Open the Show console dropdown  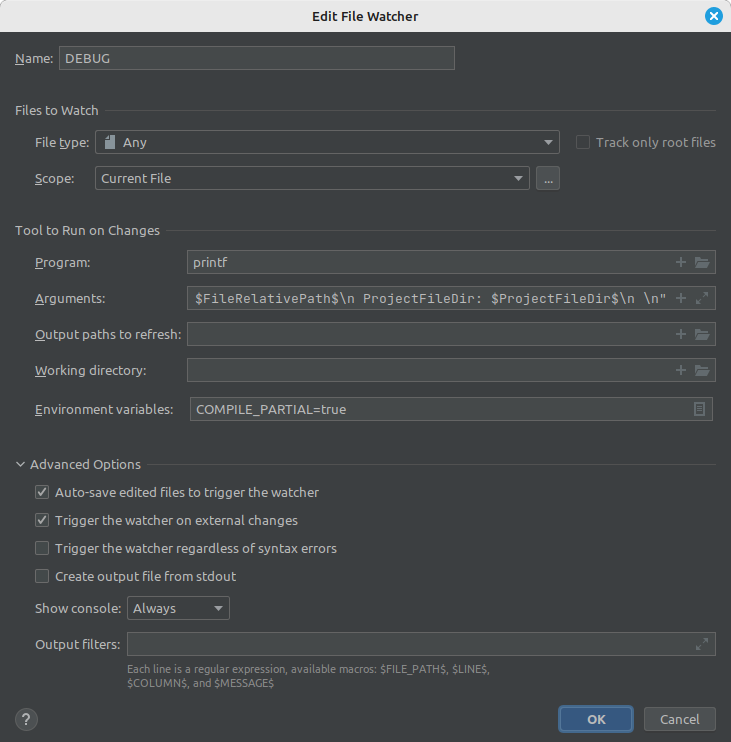click(178, 608)
